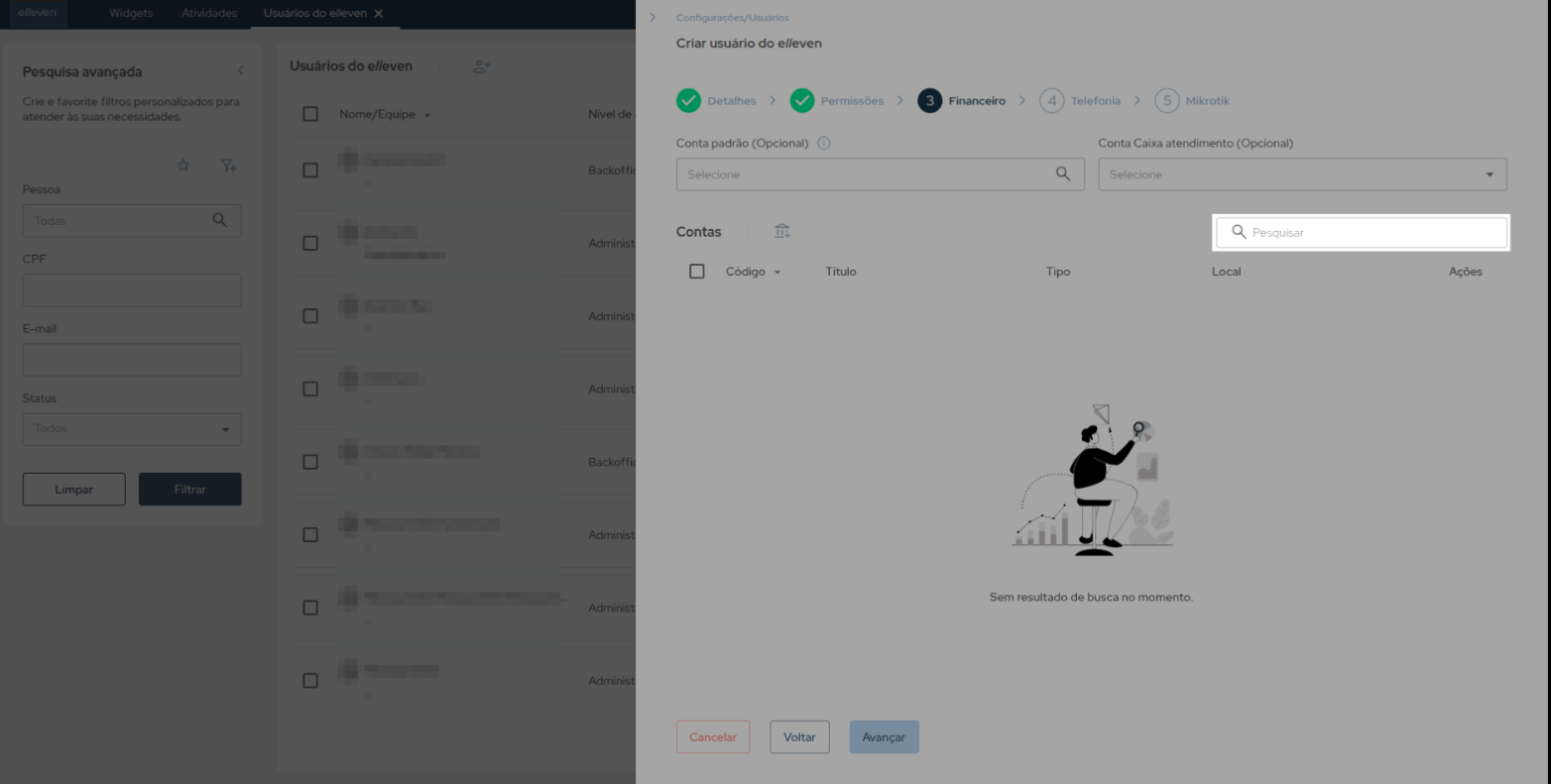Open the Conta Caixa atendimento dropdown
Viewport: 1551px width, 784px height.
[x=1301, y=174]
